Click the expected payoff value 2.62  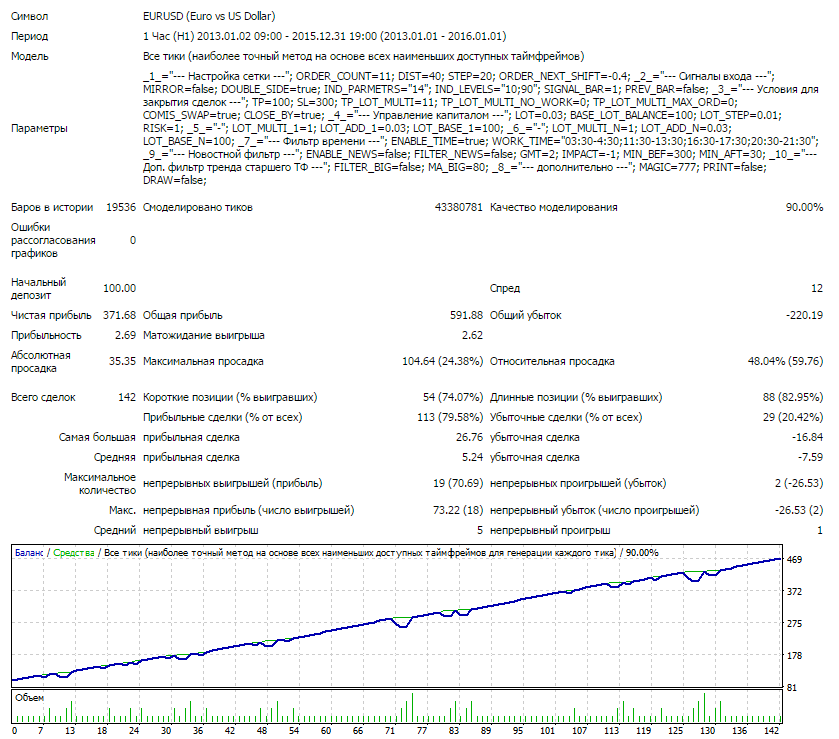click(472, 335)
